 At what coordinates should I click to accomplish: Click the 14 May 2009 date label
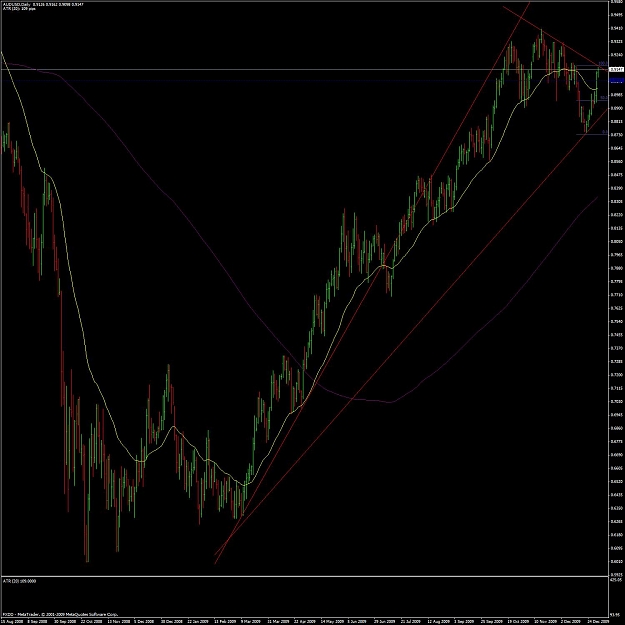click(x=332, y=621)
